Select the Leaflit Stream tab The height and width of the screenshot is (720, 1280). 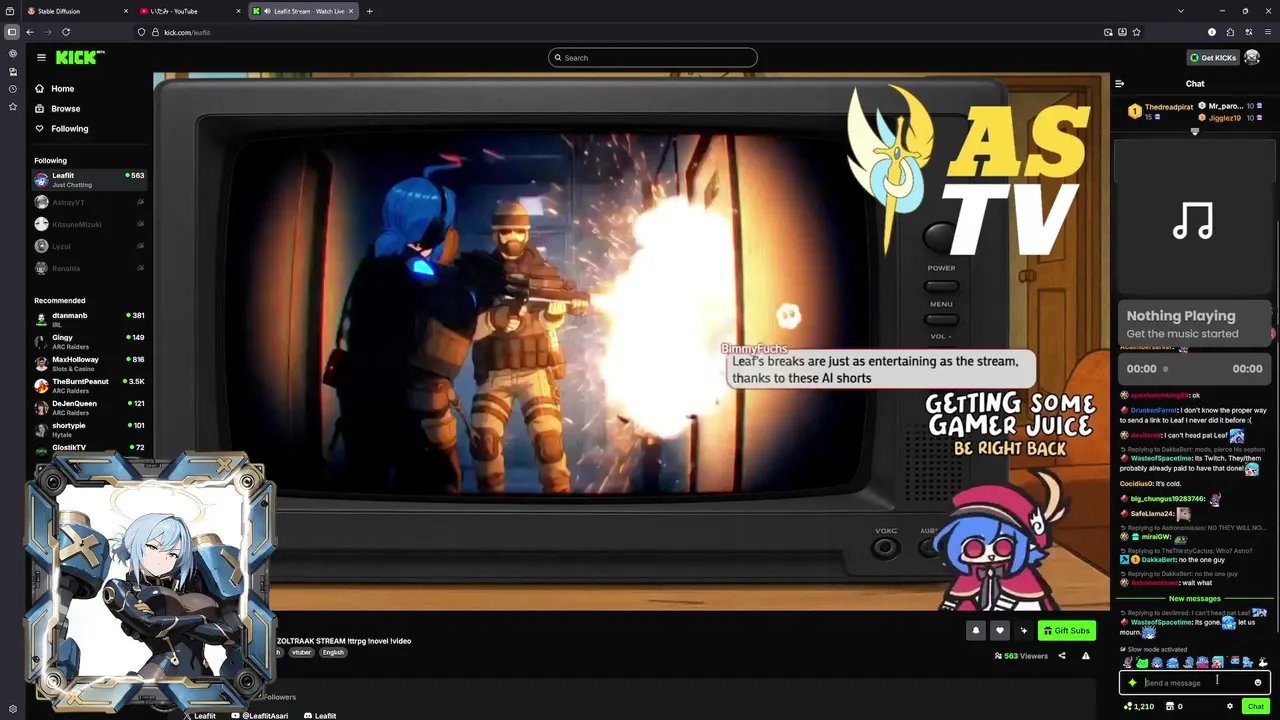[303, 11]
